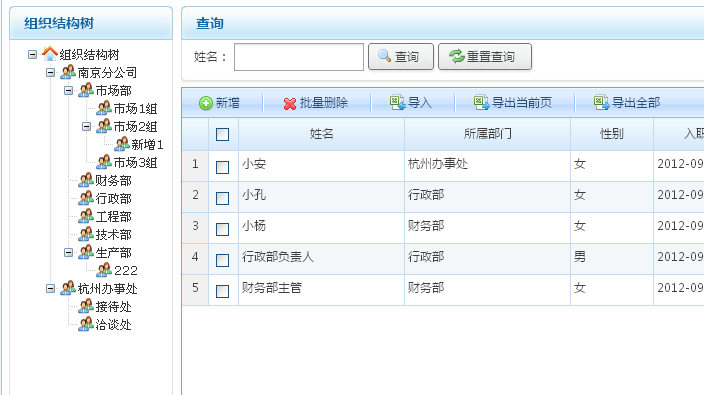Click the people icon beside 行政部 tree node
Viewport: 704px width, 395px height.
click(x=86, y=198)
